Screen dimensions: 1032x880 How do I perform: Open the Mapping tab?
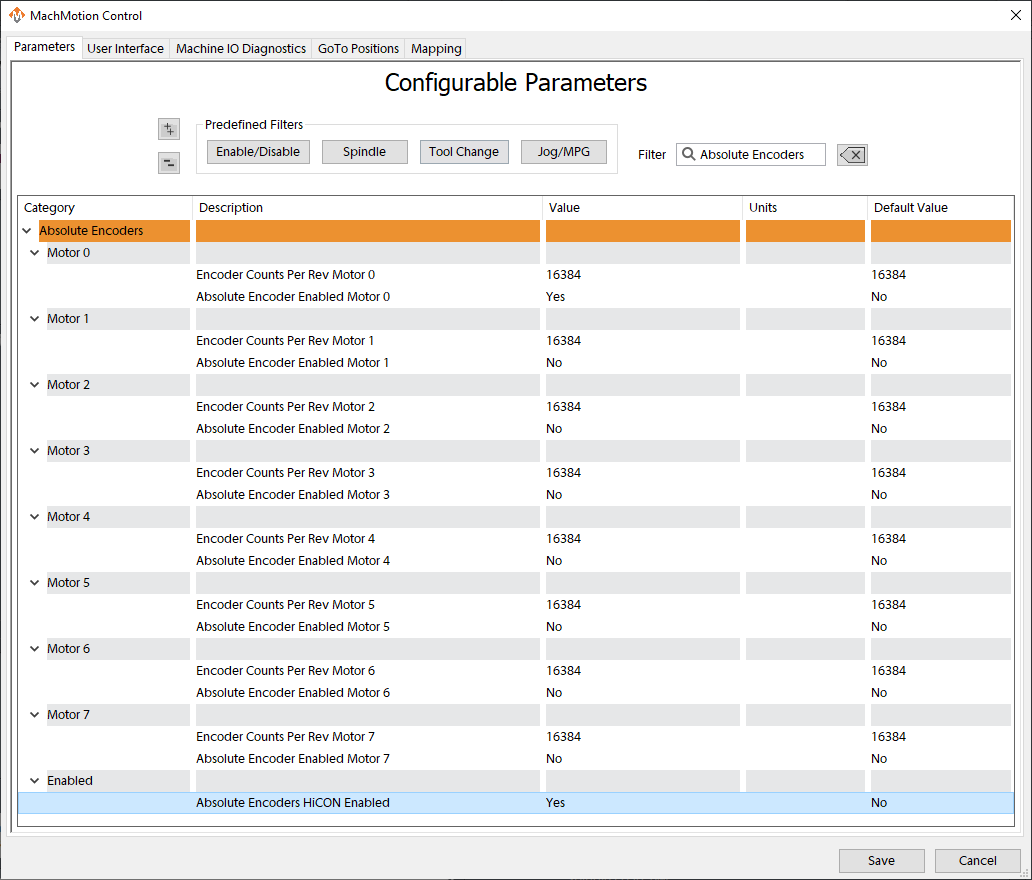click(435, 48)
